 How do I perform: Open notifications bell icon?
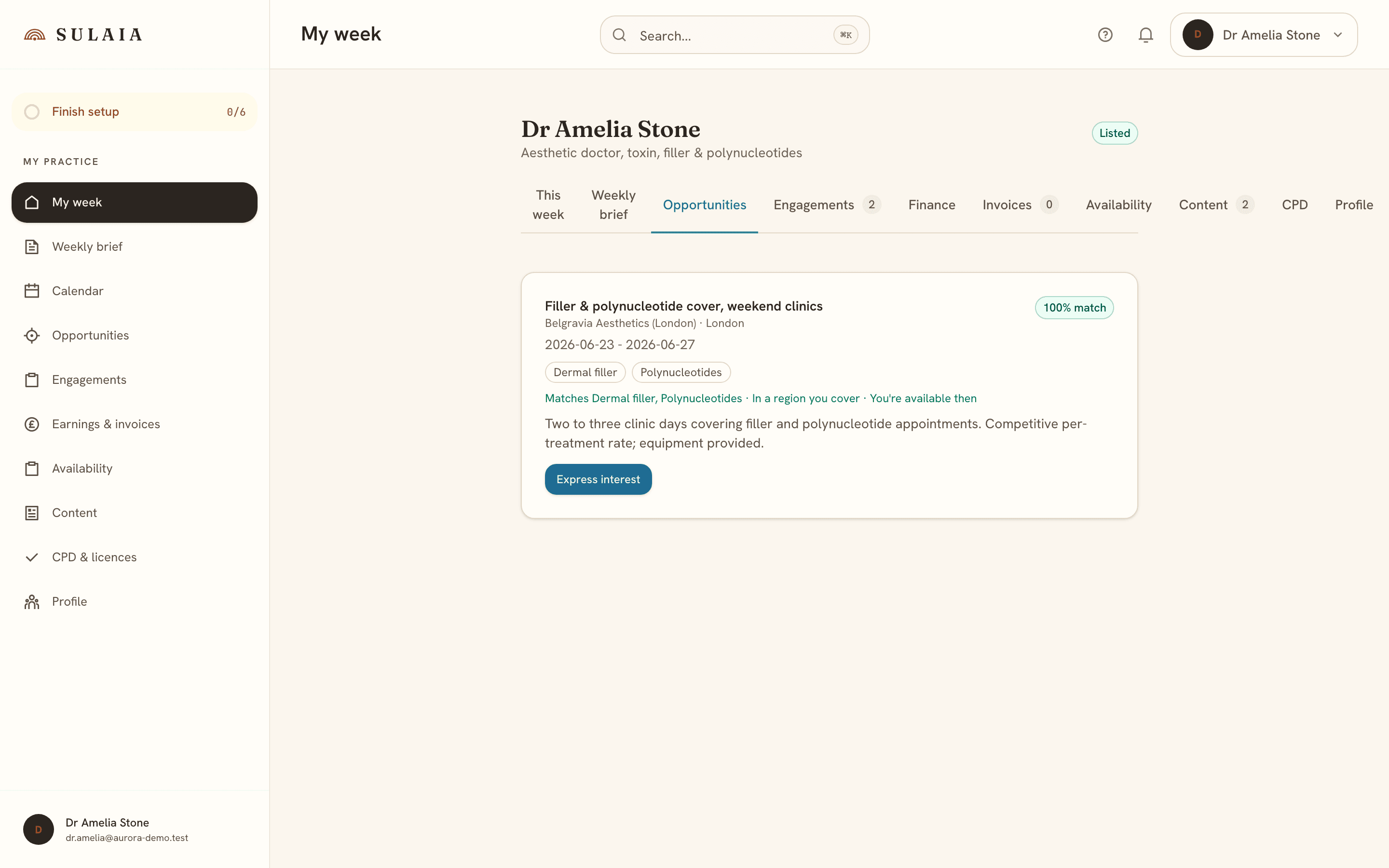1145,35
